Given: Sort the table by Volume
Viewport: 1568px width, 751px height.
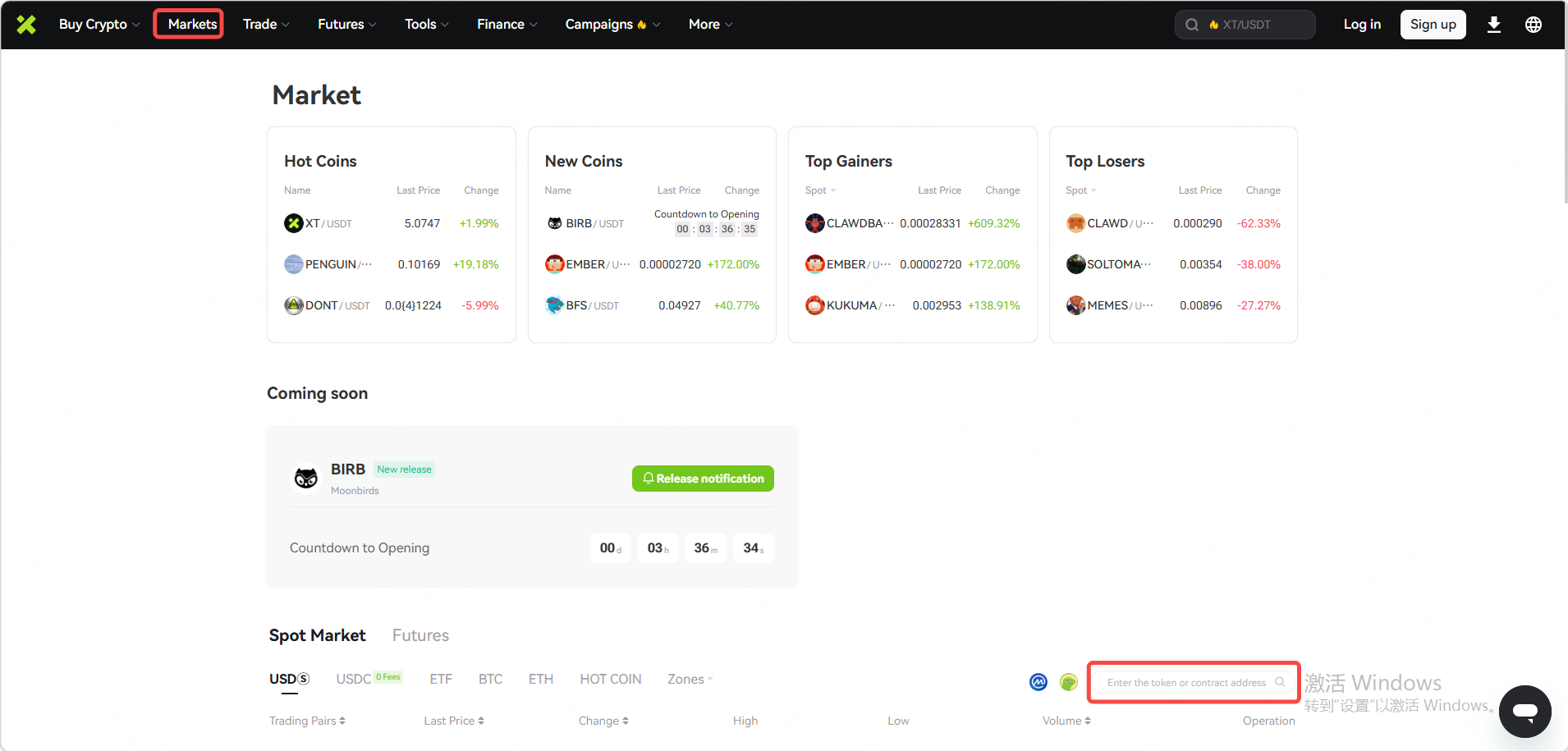Looking at the screenshot, I should point(1066,721).
